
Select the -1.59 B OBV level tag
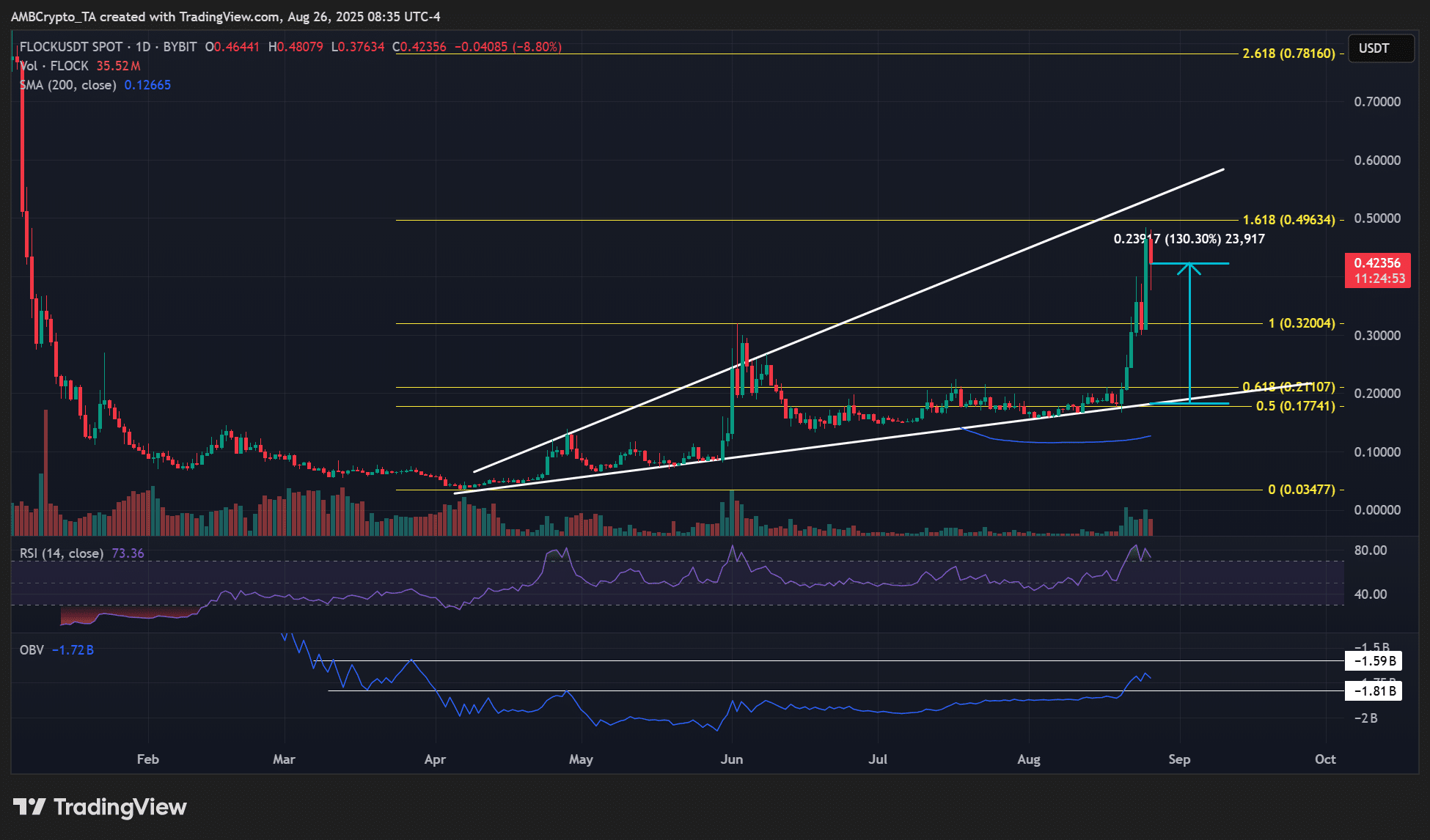[1374, 661]
